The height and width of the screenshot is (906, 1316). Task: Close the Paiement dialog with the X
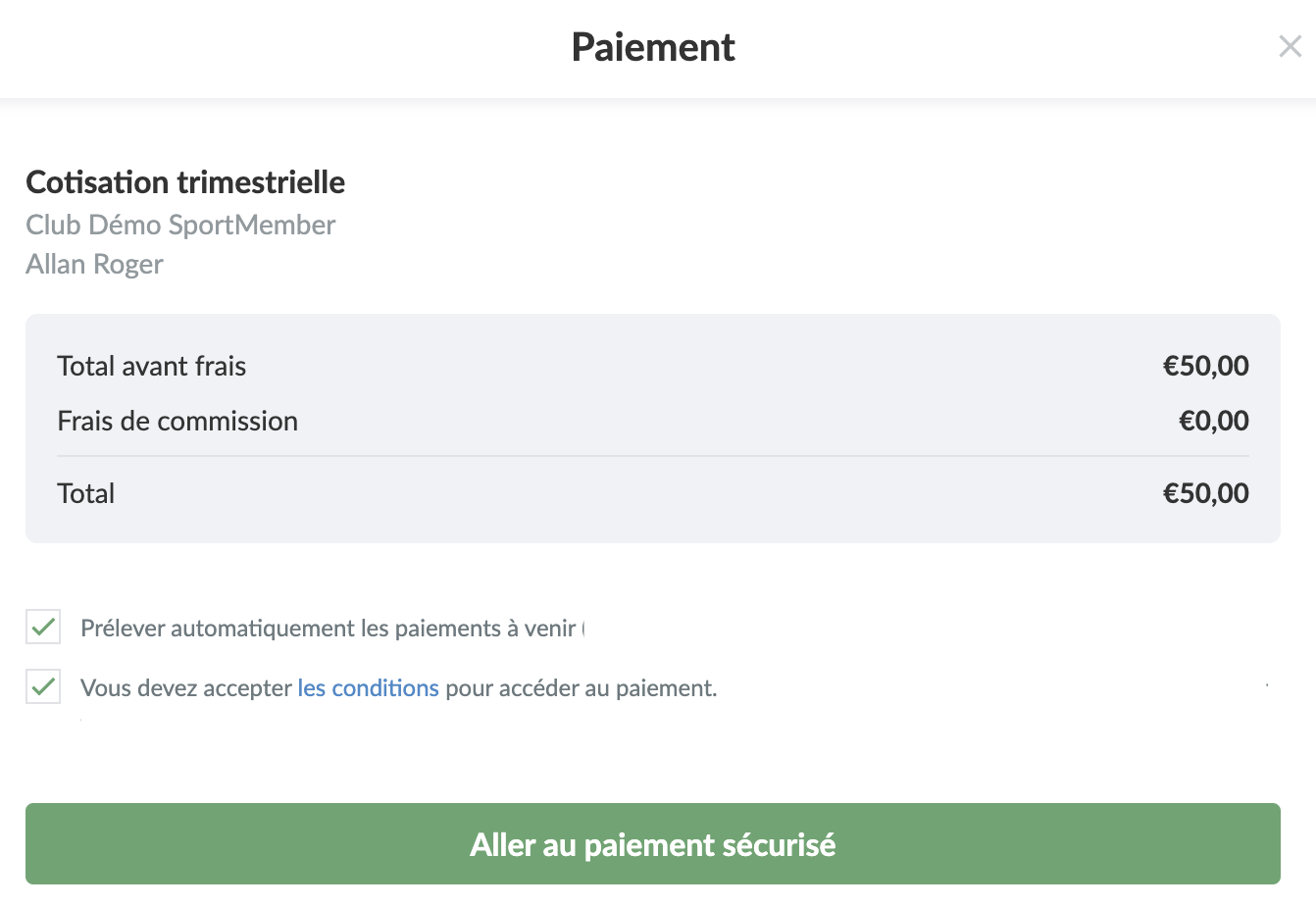(1290, 46)
